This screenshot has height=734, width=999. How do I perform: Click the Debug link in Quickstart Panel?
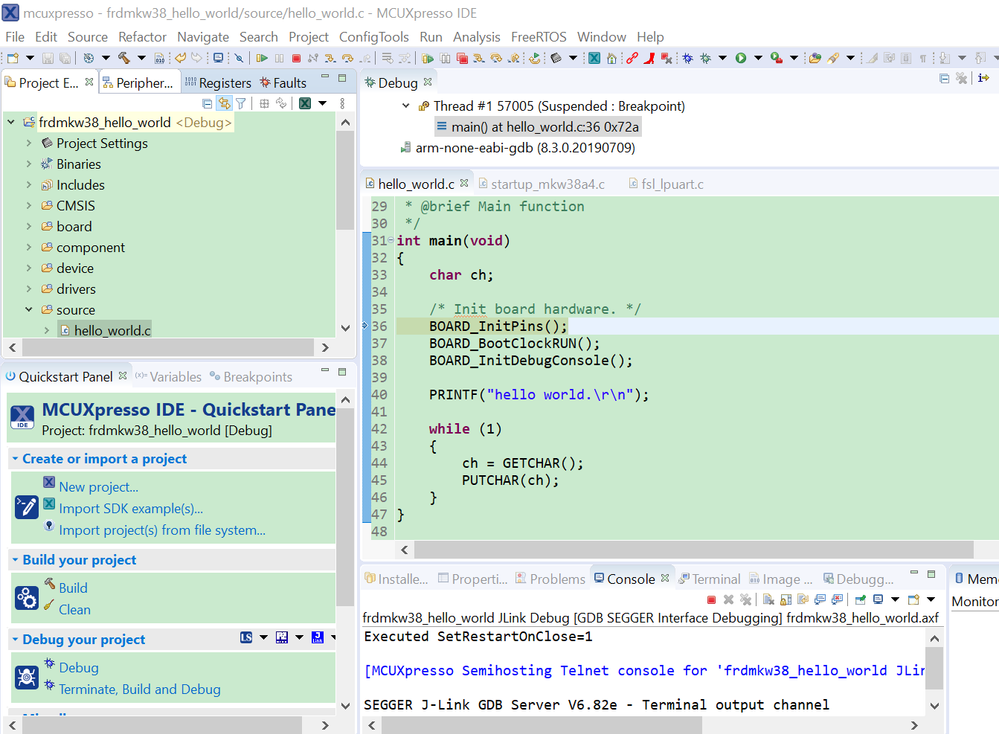[79, 668]
